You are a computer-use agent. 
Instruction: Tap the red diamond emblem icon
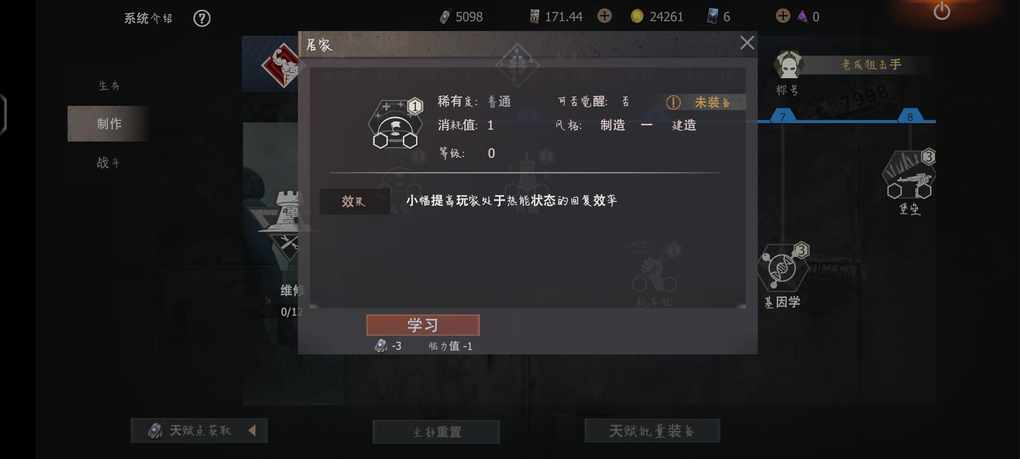(281, 66)
